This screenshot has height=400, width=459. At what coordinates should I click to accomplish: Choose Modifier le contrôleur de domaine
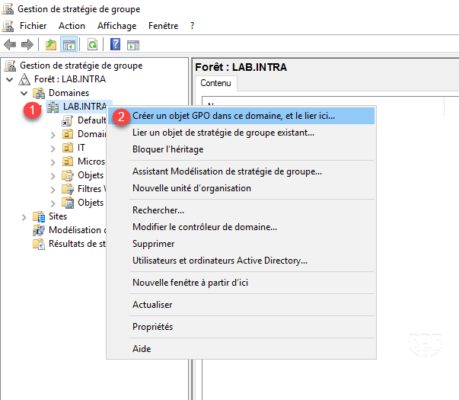pyautogui.click(x=241, y=227)
